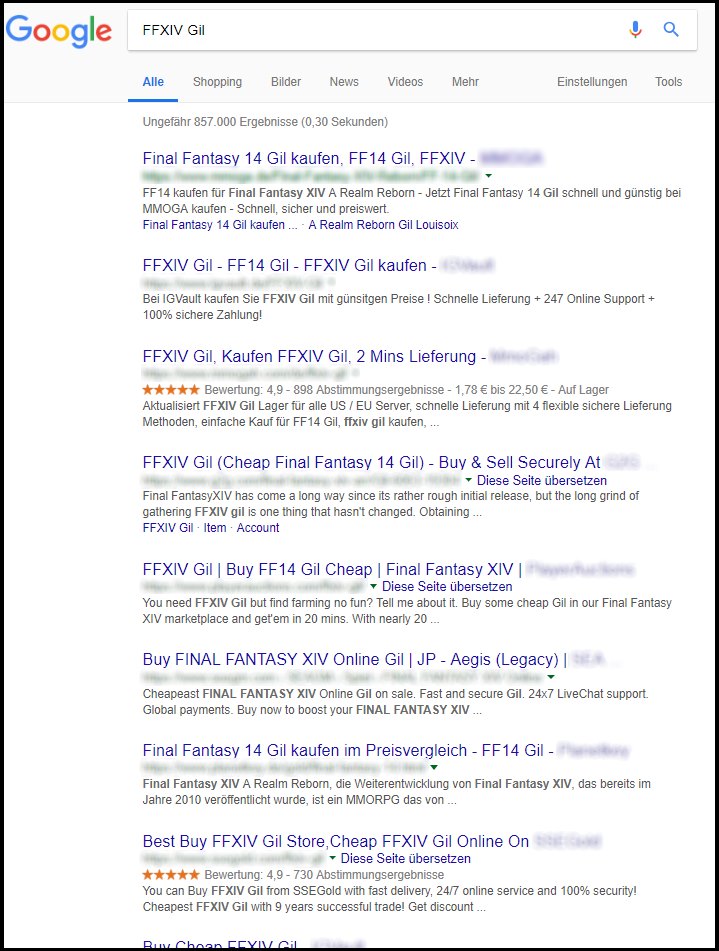719x951 pixels.
Task: Click snippet 'Bei IGVault kaufen Sie FFXIV Gil'
Action: point(399,307)
